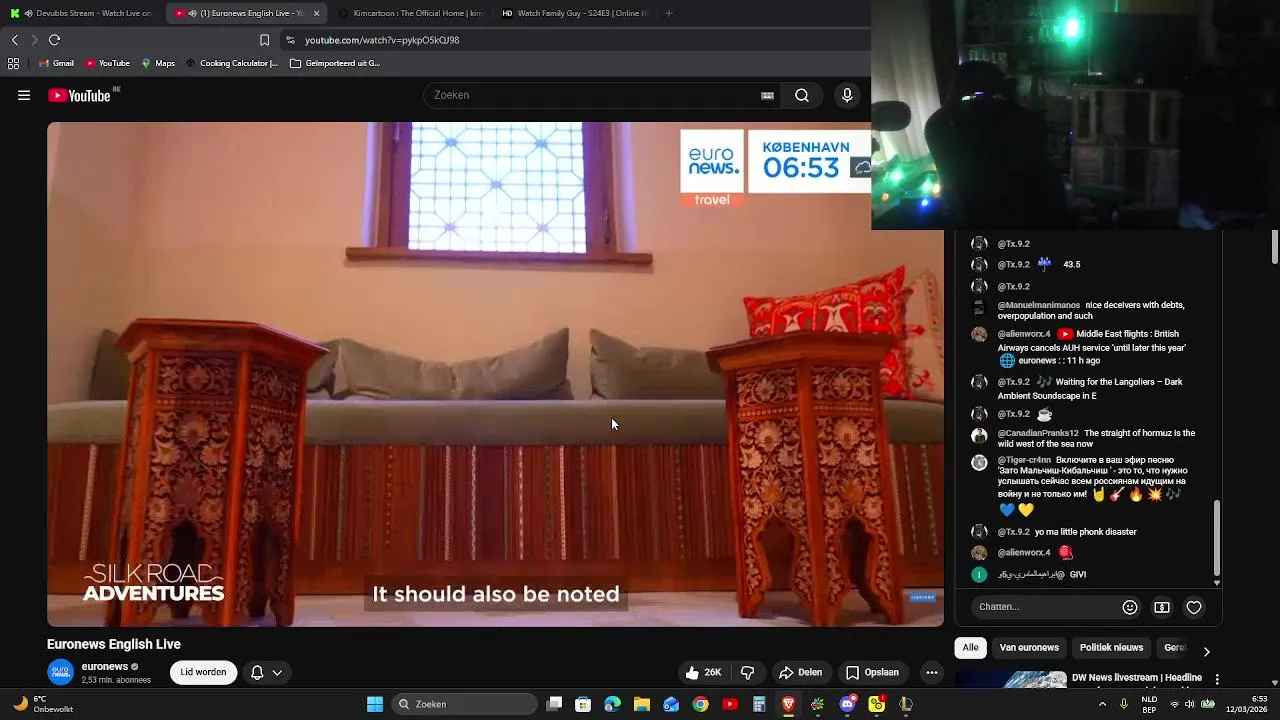The width and height of the screenshot is (1280, 720).
Task: Open the euronews channel avatar
Action: coord(61,672)
